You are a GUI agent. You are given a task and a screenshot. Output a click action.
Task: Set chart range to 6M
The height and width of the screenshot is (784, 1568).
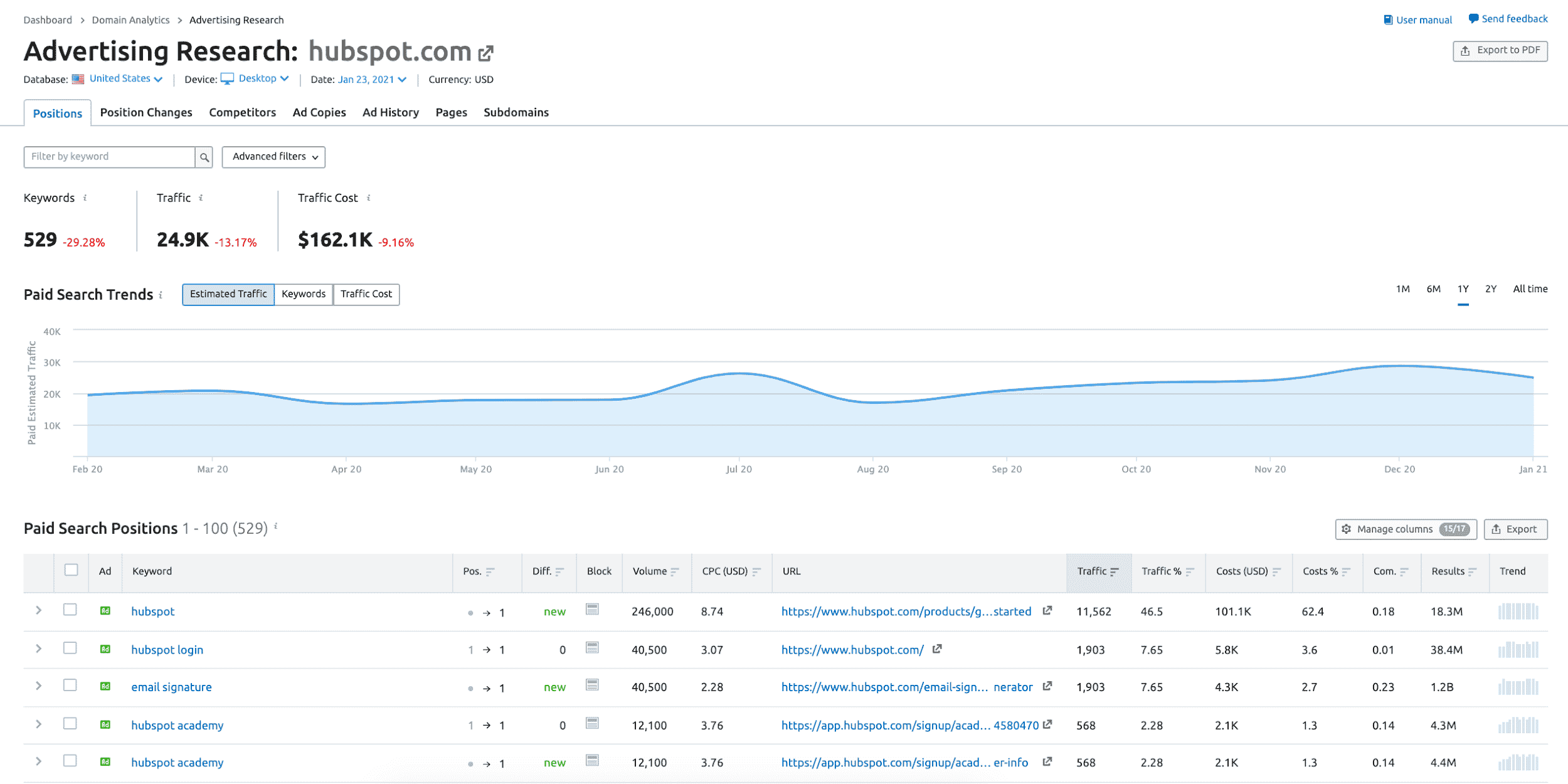pos(1434,289)
